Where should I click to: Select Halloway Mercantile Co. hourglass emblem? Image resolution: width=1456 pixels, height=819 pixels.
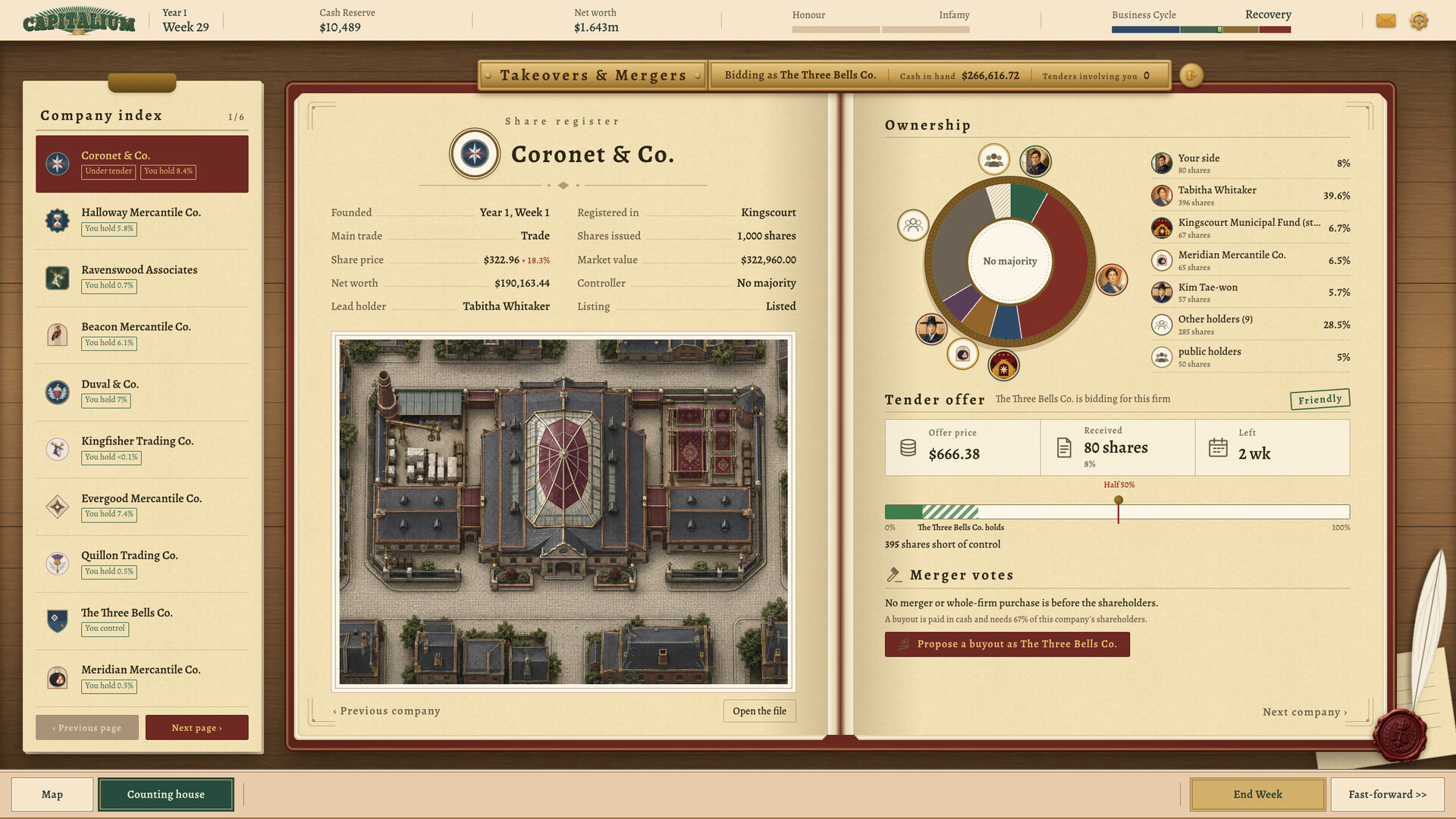pyautogui.click(x=58, y=221)
